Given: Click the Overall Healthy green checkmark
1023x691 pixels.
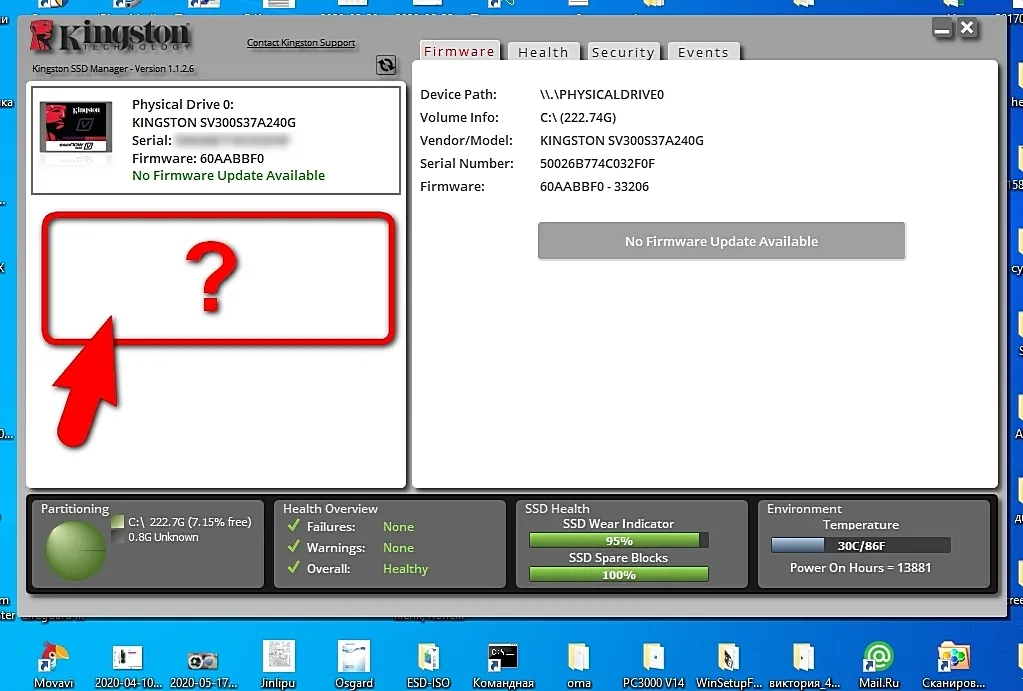Looking at the screenshot, I should 294,568.
